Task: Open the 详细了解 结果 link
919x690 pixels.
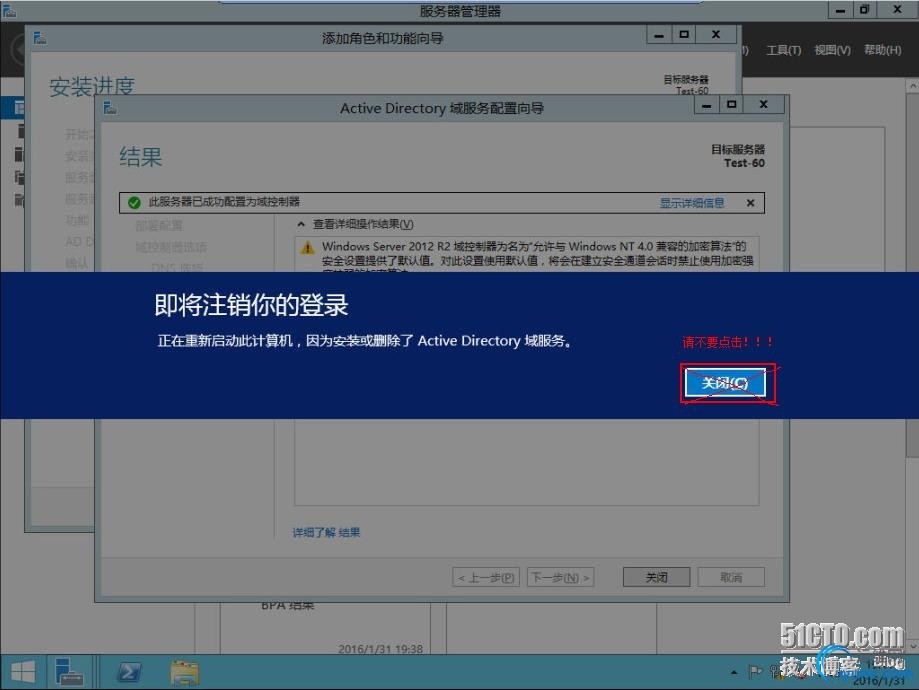Action: (326, 532)
